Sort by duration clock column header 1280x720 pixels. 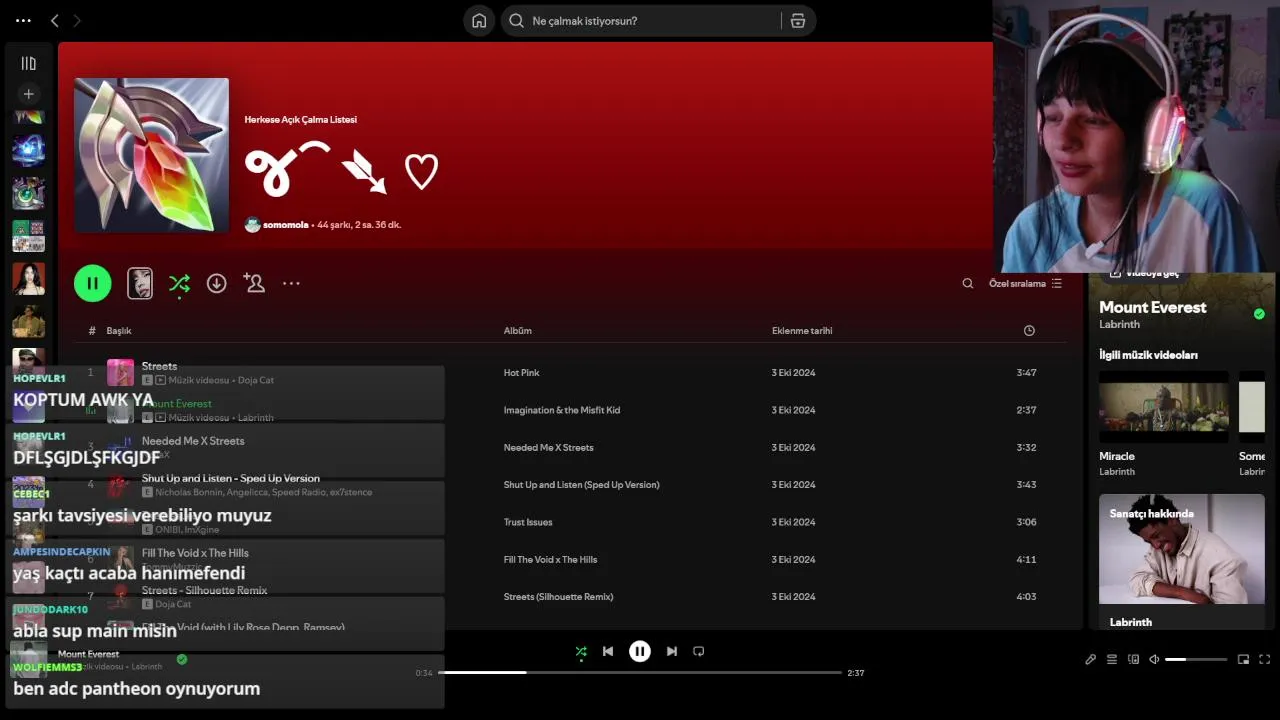tap(1029, 330)
